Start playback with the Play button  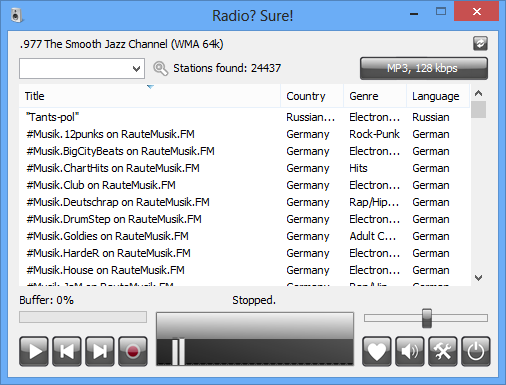point(34,351)
